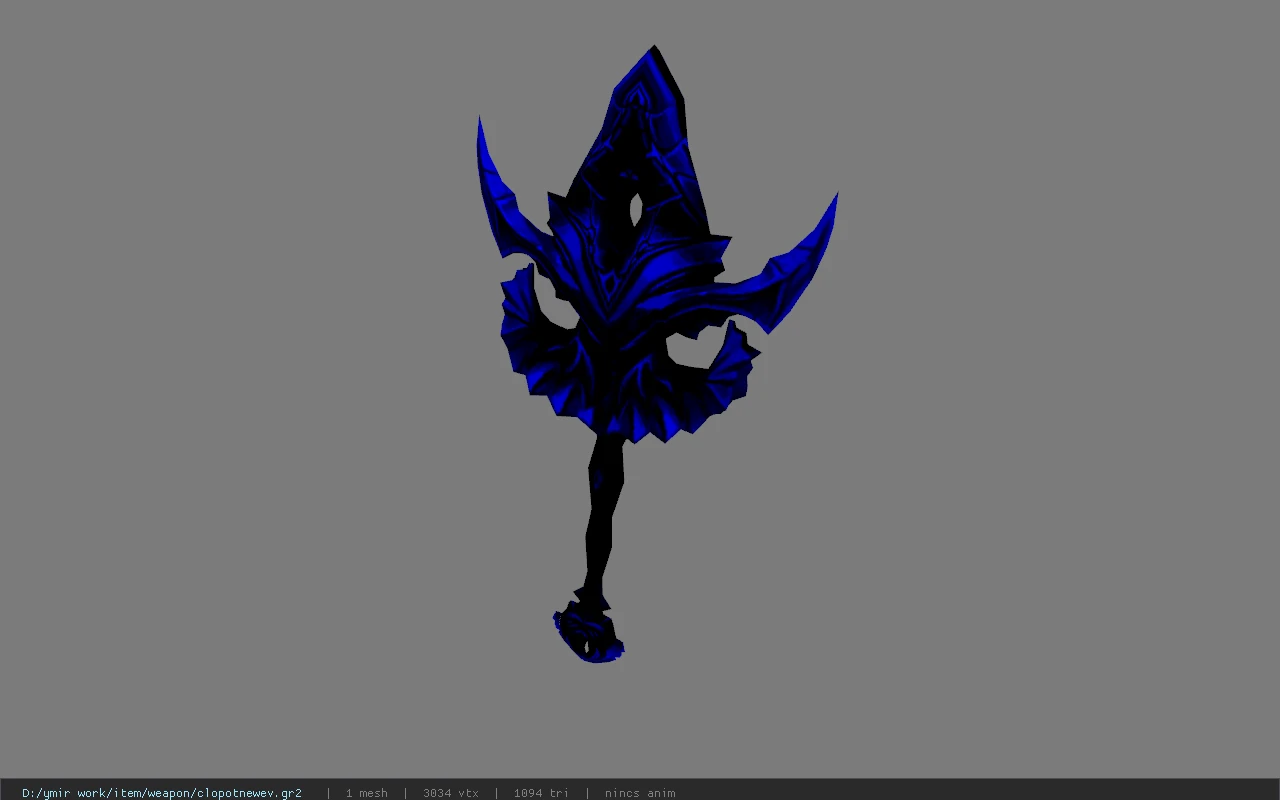Click the "1 mesh" status entry
1280x800 pixels.
367,793
